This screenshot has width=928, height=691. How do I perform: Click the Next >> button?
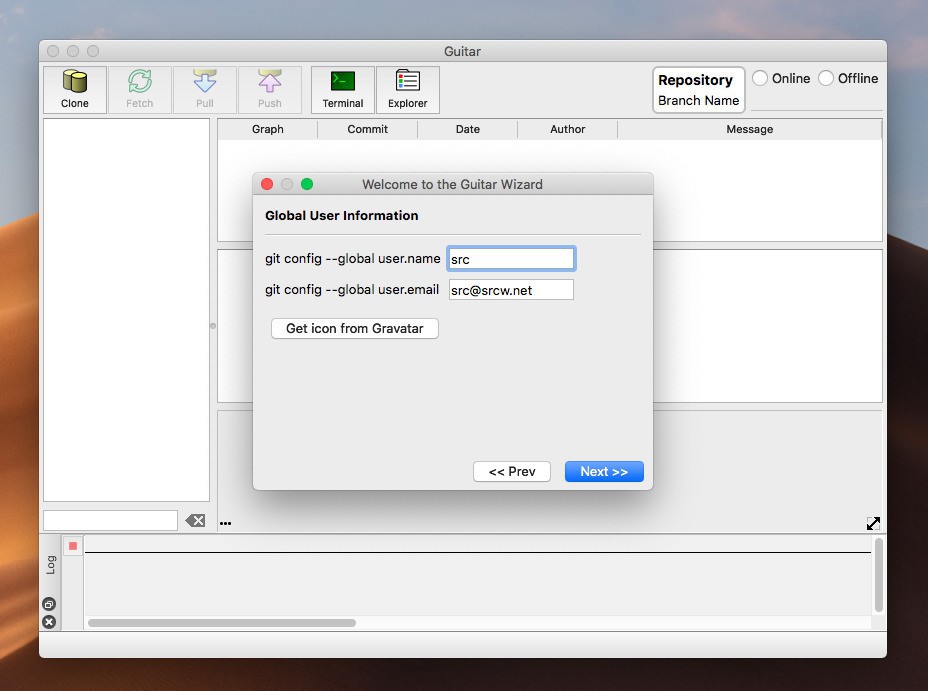click(x=604, y=472)
